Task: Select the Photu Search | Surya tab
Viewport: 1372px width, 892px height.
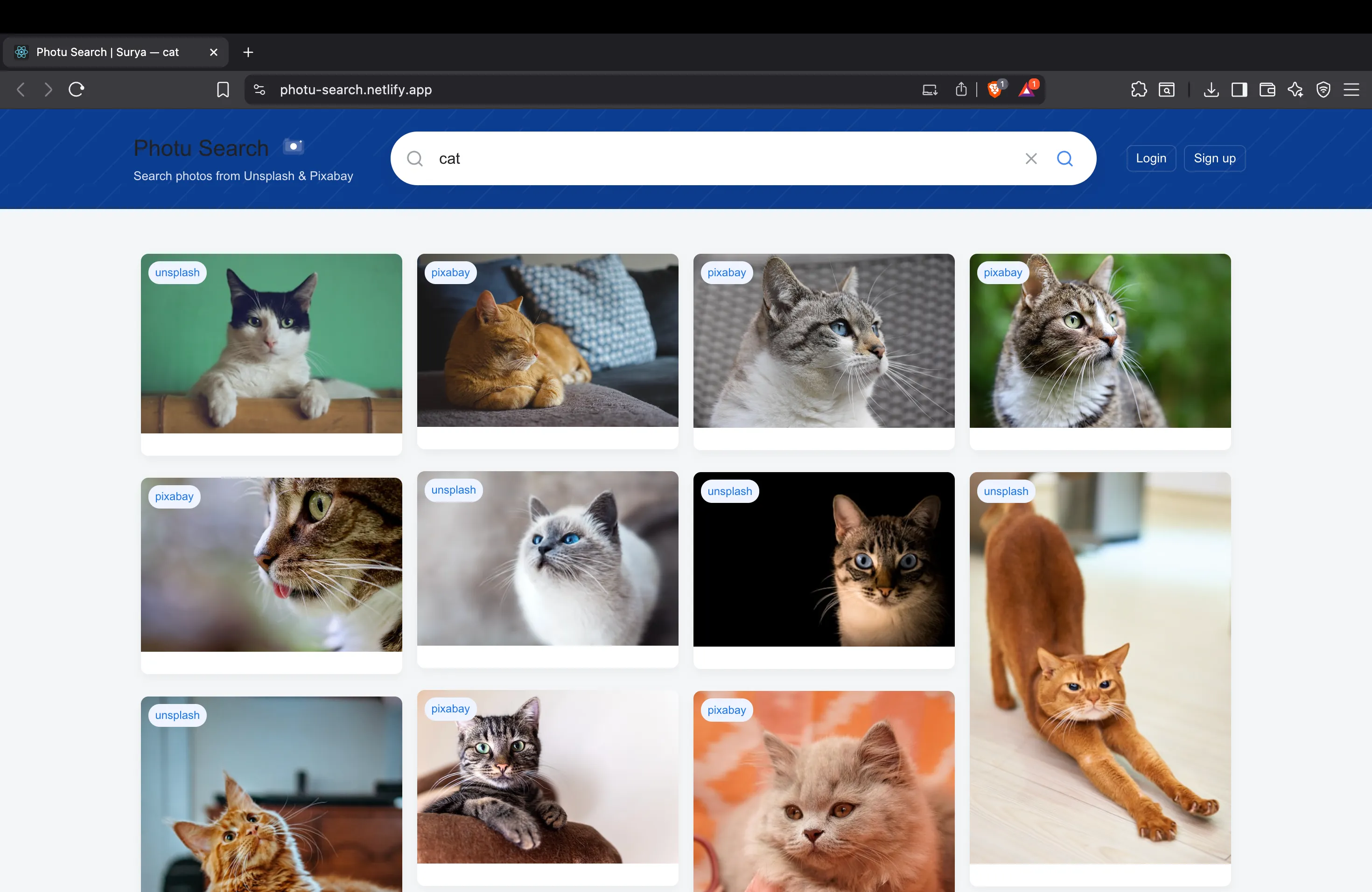Action: [116, 52]
